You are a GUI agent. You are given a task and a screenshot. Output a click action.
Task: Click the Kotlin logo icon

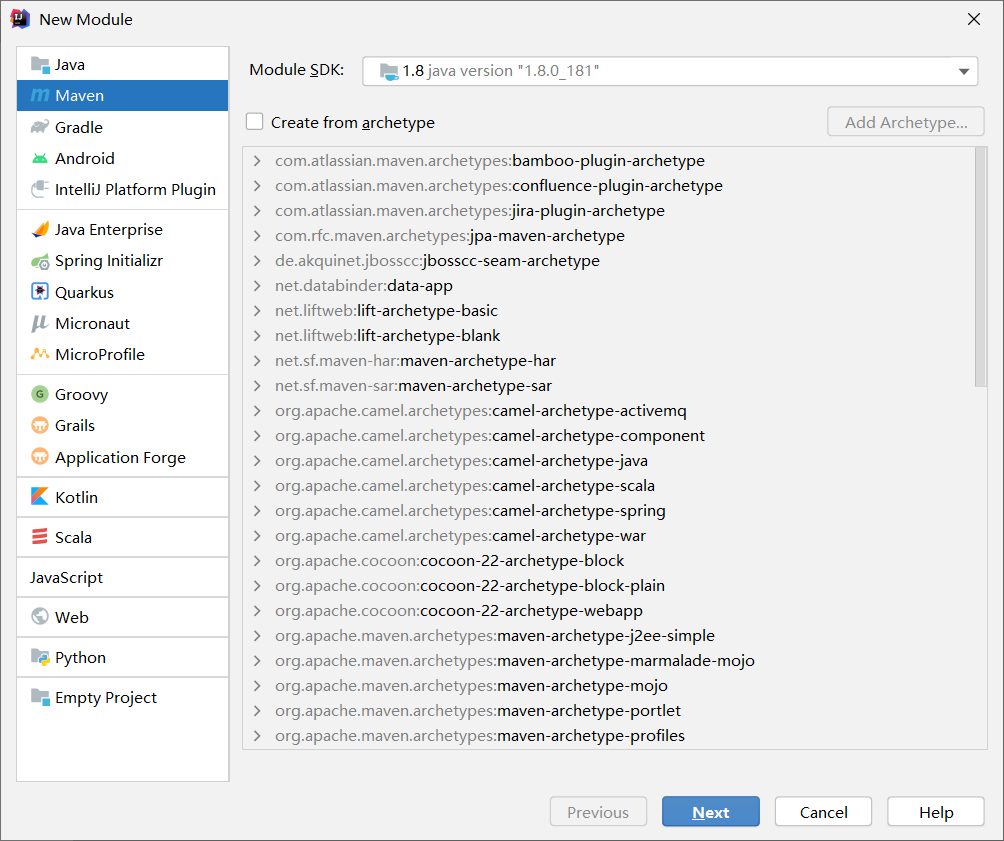click(40, 497)
